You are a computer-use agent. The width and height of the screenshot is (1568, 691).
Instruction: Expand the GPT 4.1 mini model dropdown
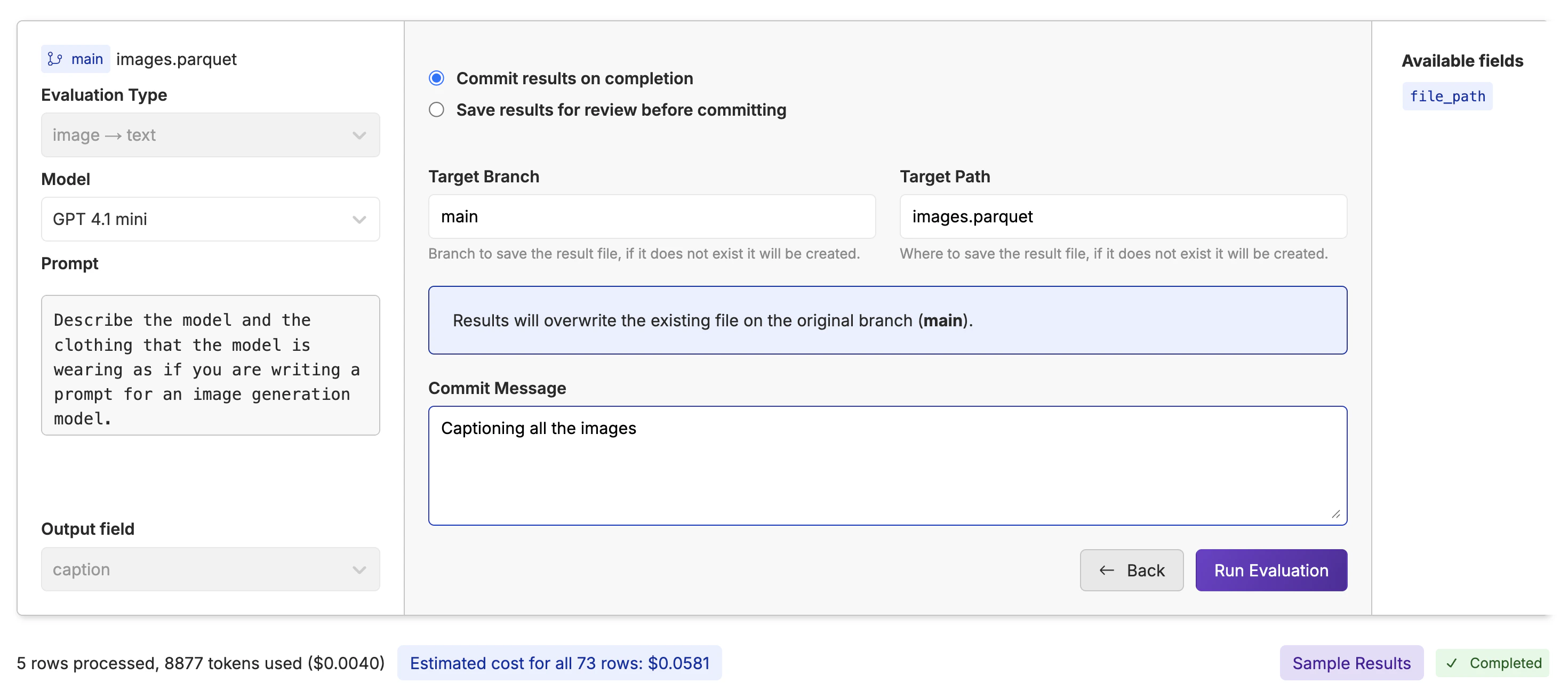point(210,219)
